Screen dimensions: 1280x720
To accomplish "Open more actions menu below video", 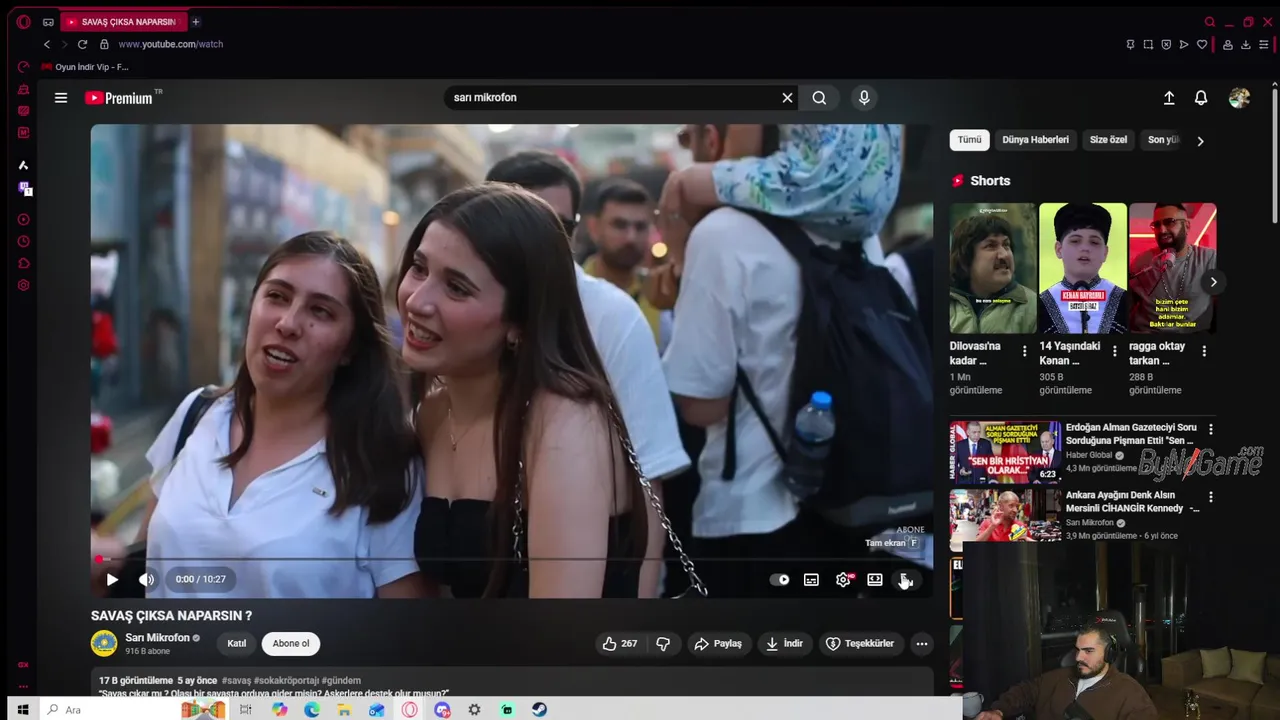I will (922, 644).
